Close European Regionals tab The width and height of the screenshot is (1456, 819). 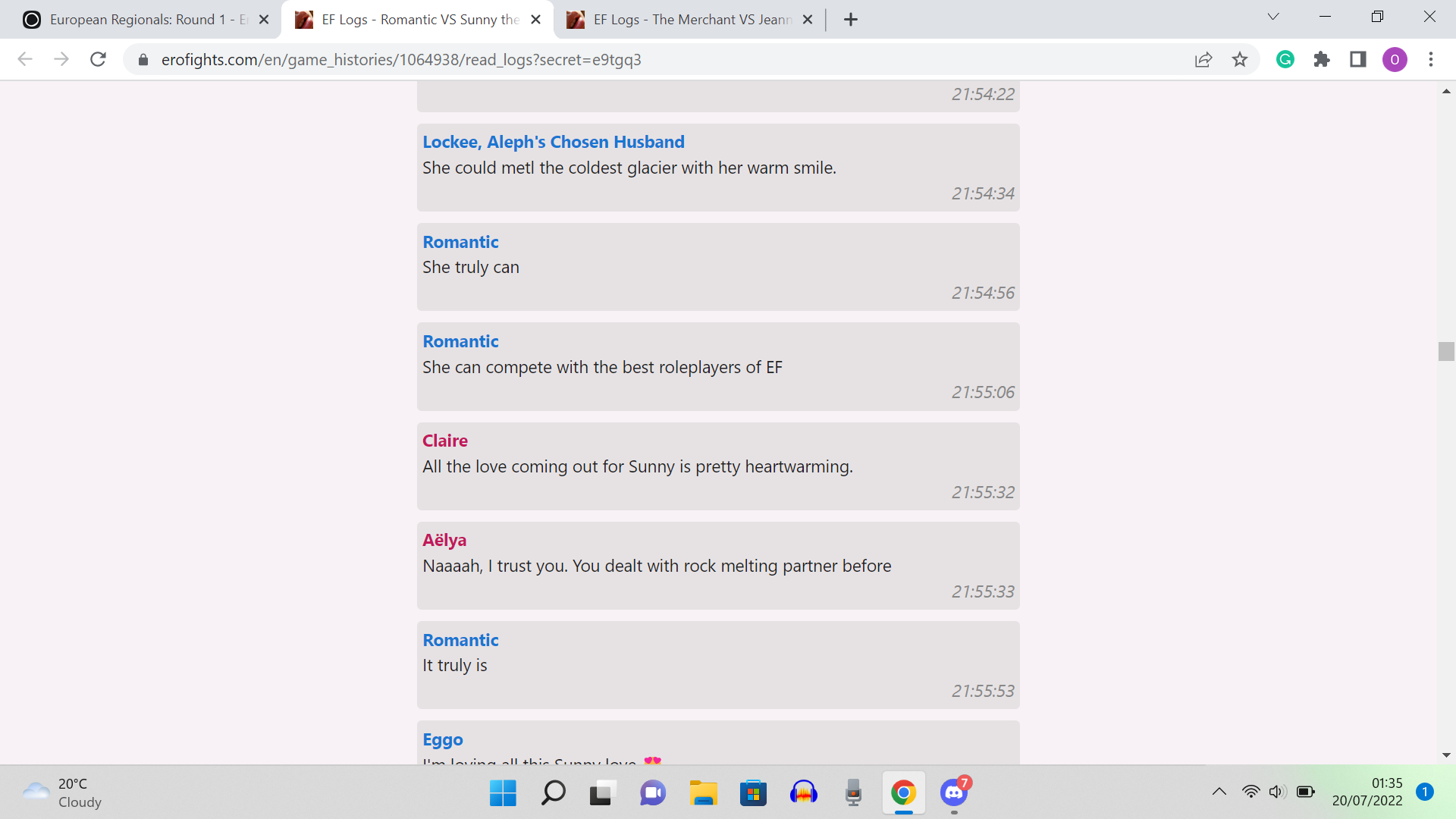tap(264, 20)
